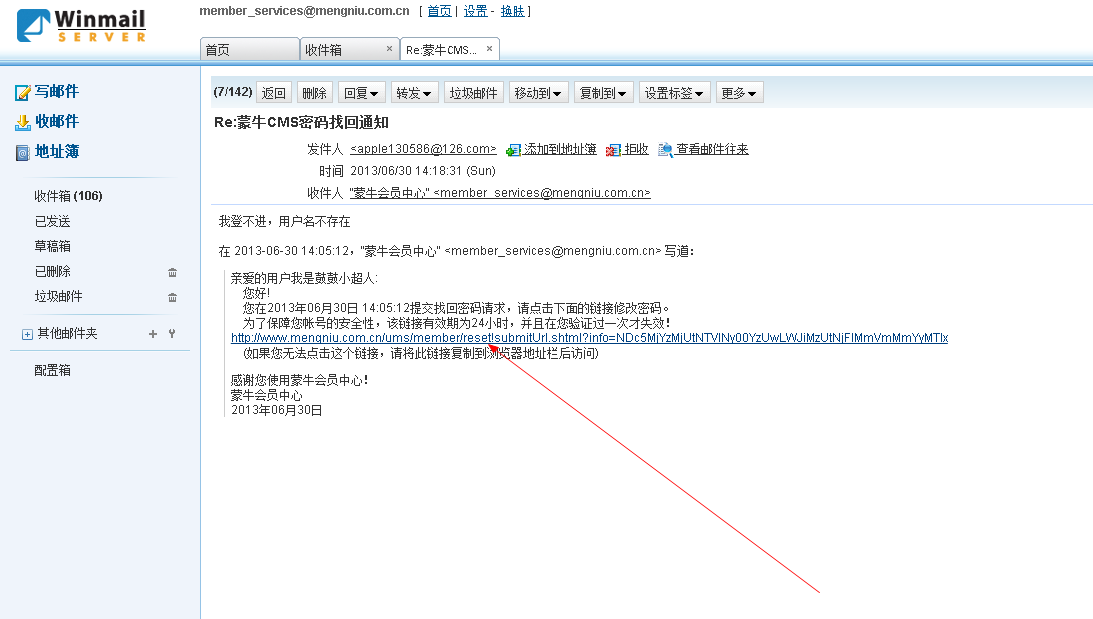This screenshot has height=619, width=1093.
Task: Open the 设置标签 dropdown
Action: coord(673,93)
